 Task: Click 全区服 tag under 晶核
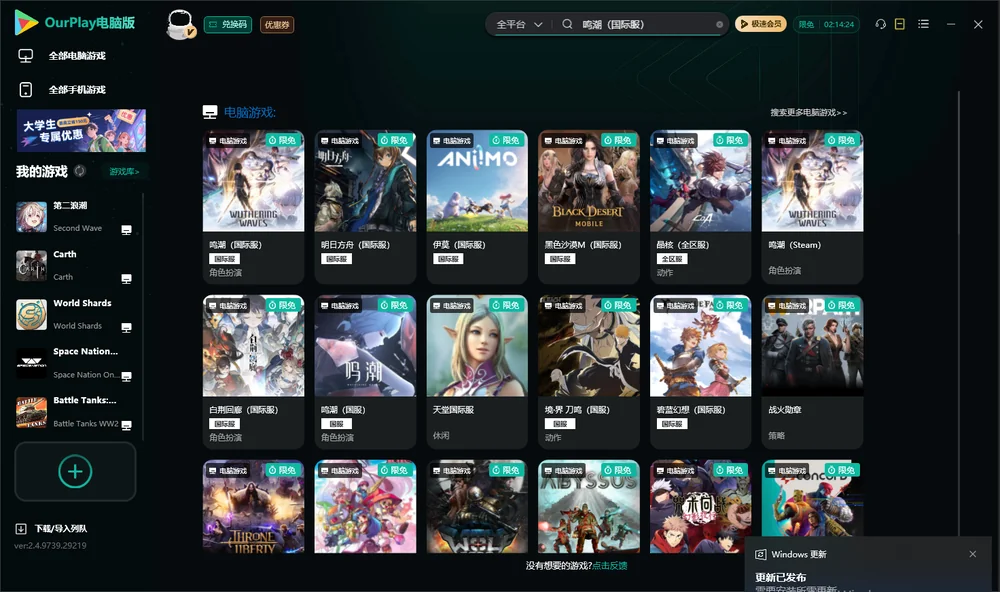672,258
